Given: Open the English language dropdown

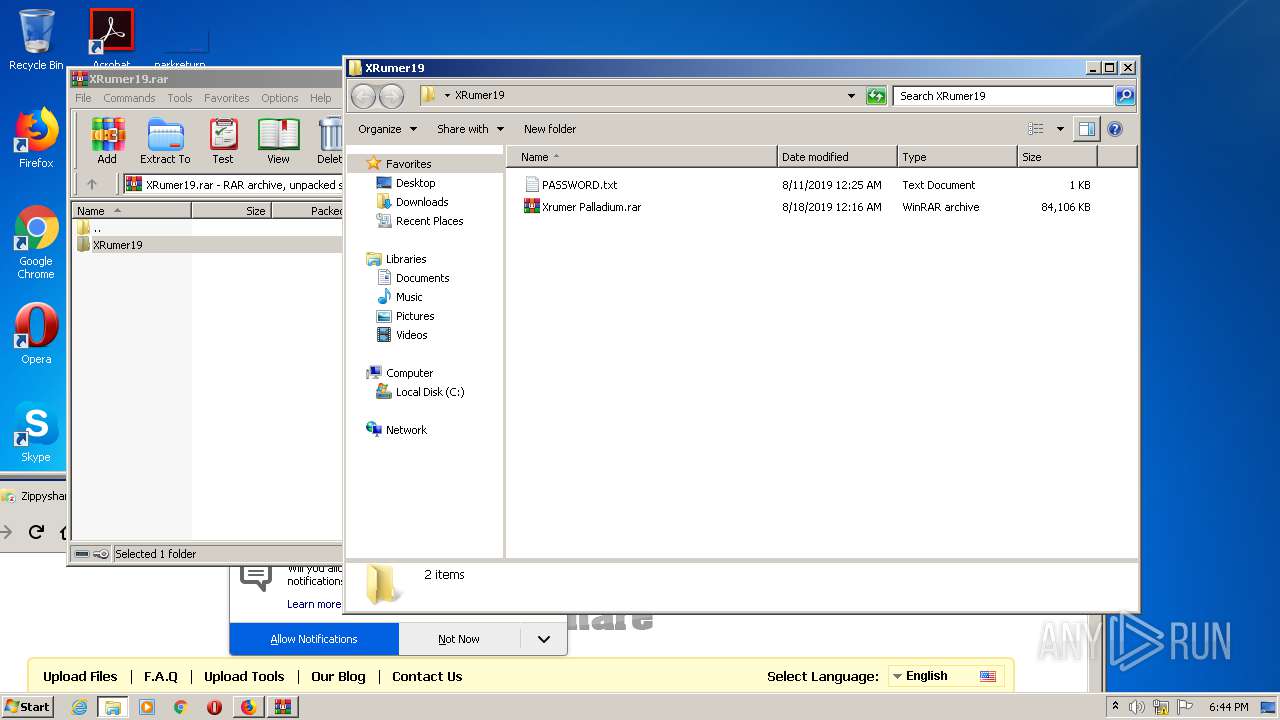Looking at the screenshot, I should [945, 676].
